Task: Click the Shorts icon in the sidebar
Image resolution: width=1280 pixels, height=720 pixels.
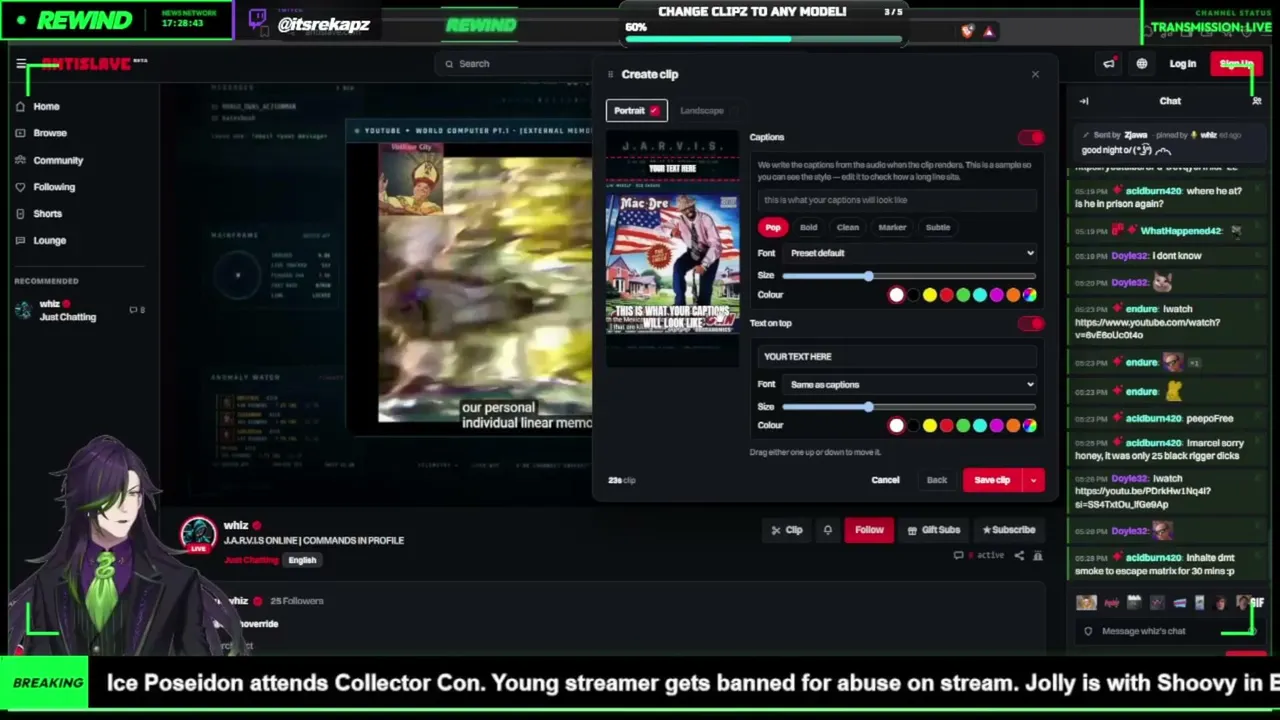Action: tap(20, 213)
